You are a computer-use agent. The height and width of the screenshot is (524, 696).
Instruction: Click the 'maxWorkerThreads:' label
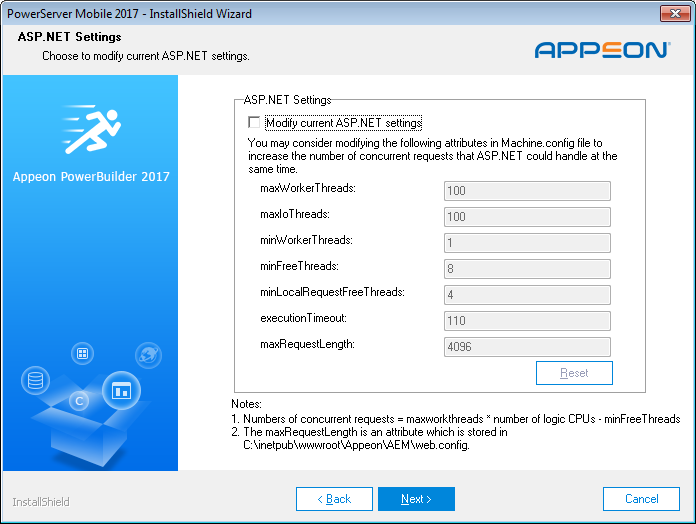coord(308,189)
